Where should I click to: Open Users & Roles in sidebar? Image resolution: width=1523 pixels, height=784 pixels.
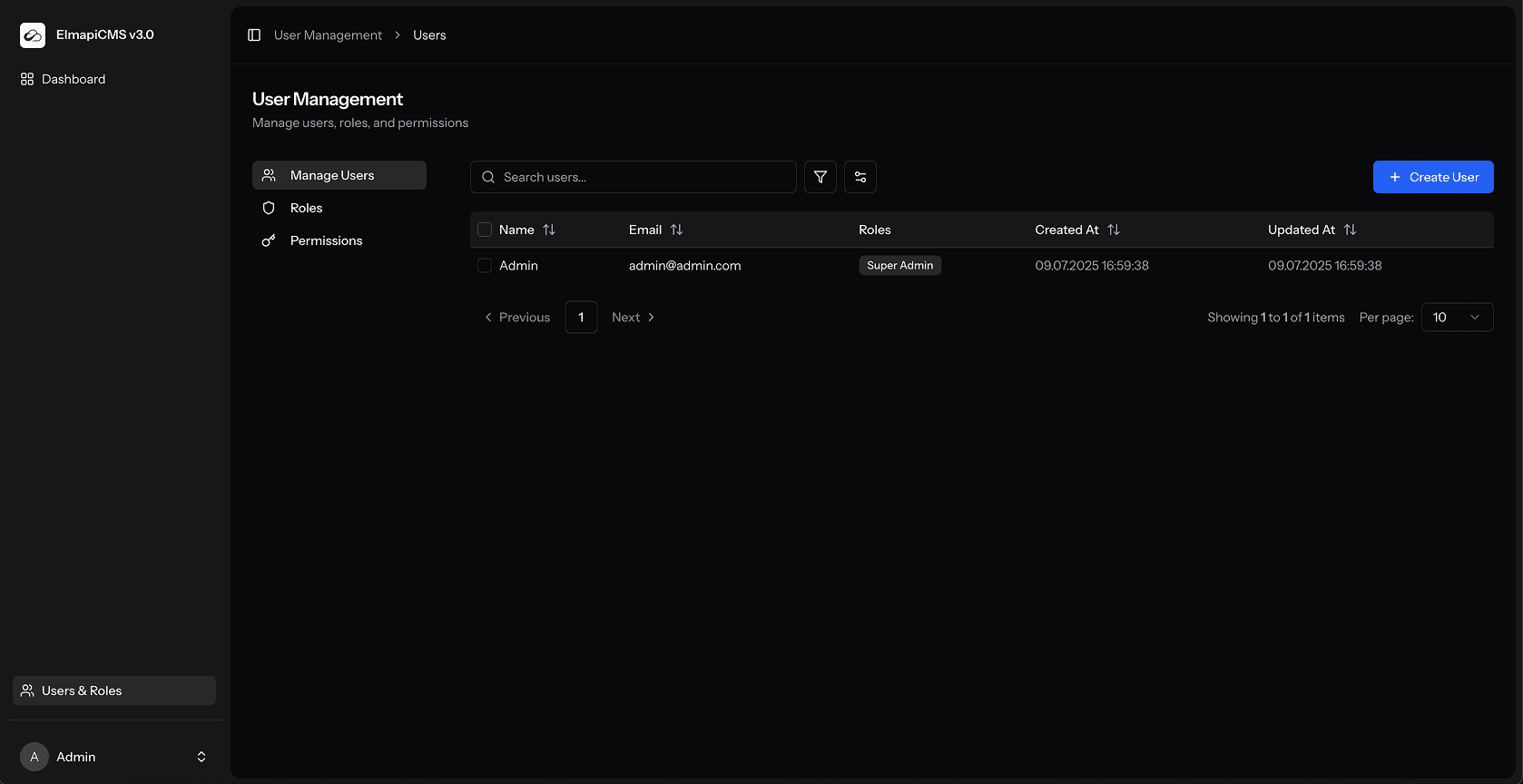[x=114, y=691]
